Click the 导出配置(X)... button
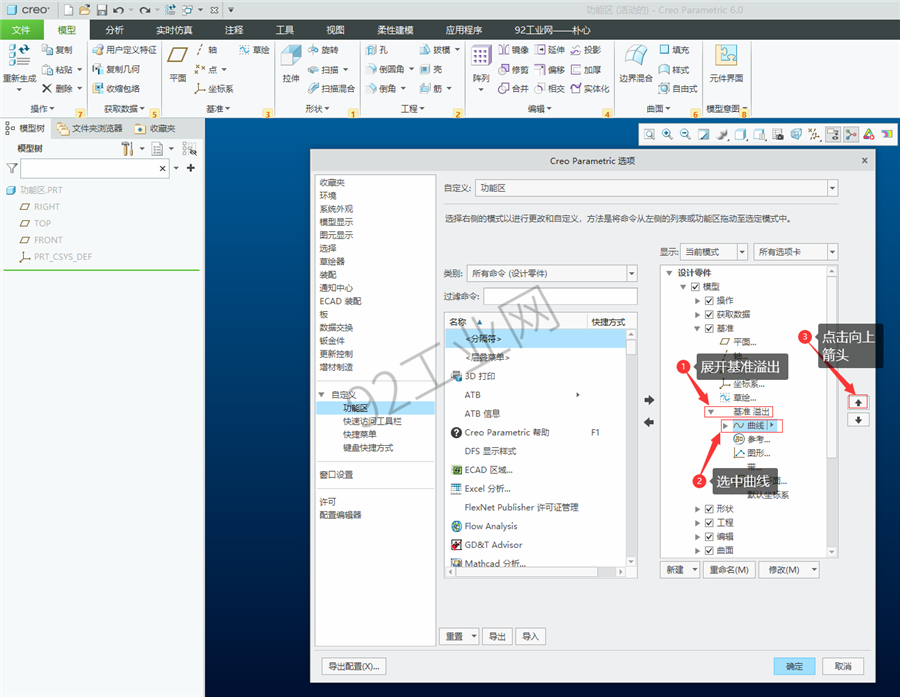The width and height of the screenshot is (900, 697). click(354, 666)
